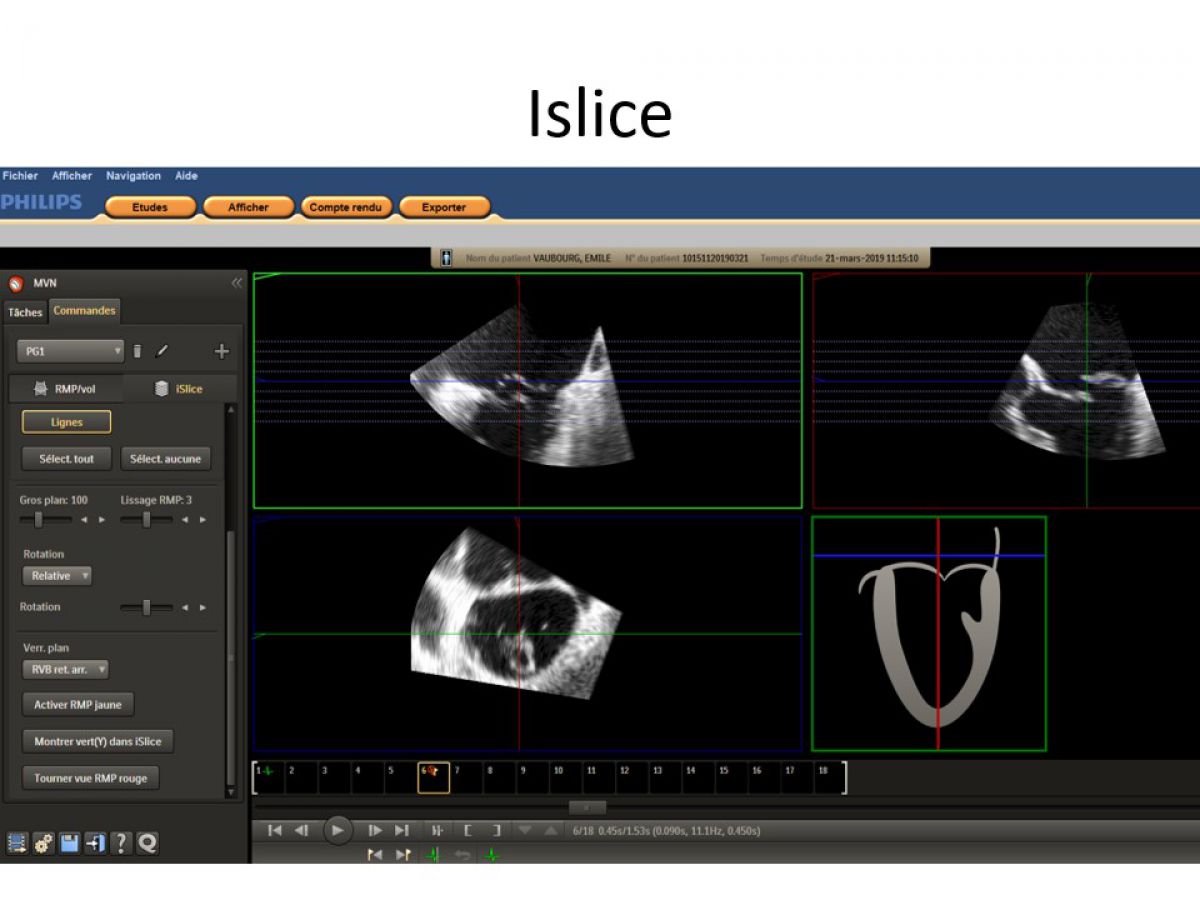Decrease Gros plan with left arrow
The width and height of the screenshot is (1200, 900).
click(x=84, y=520)
